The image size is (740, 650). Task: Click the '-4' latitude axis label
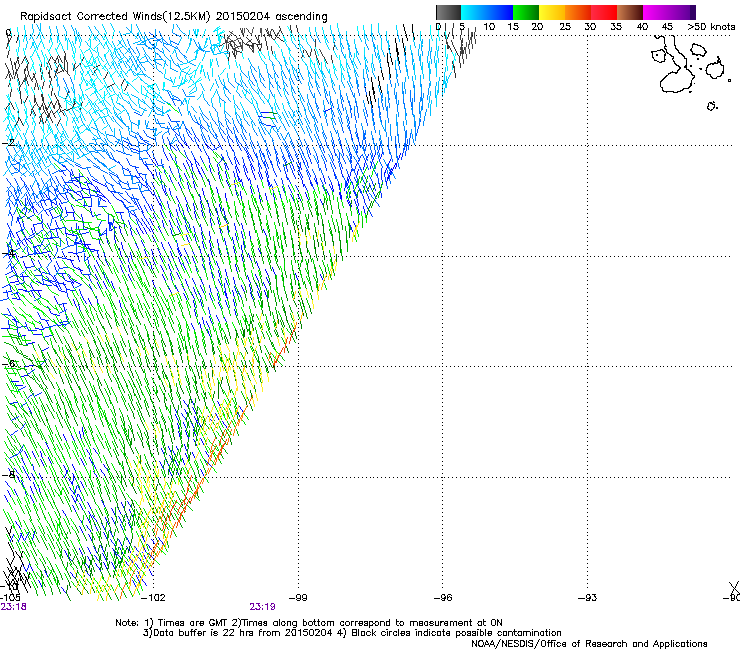pyautogui.click(x=9, y=253)
